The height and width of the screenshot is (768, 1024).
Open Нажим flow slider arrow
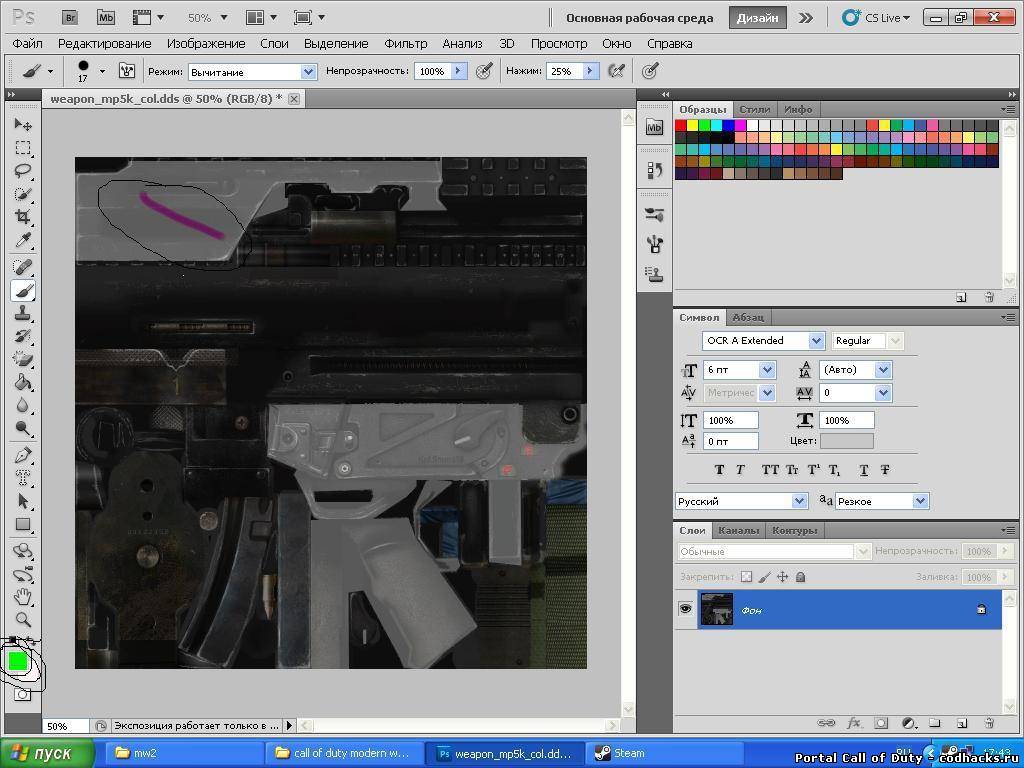coord(590,71)
